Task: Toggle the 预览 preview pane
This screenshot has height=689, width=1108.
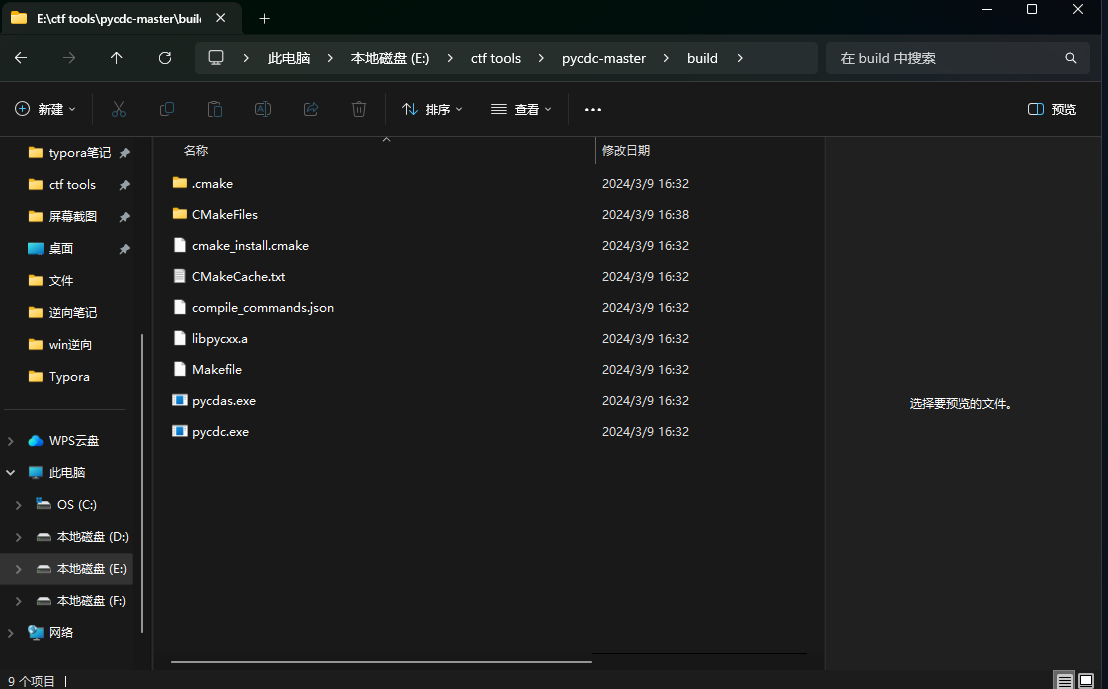Action: coord(1052,109)
